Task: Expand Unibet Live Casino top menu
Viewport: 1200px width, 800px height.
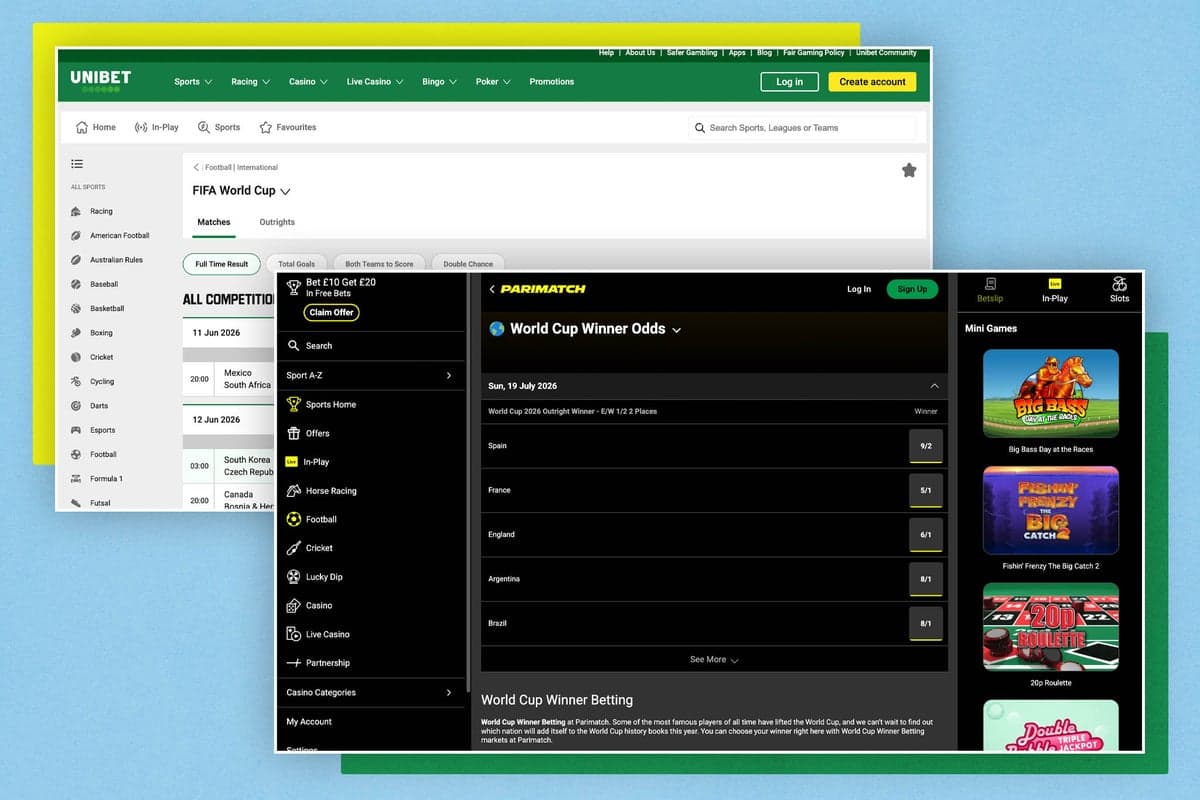Action: tap(375, 82)
